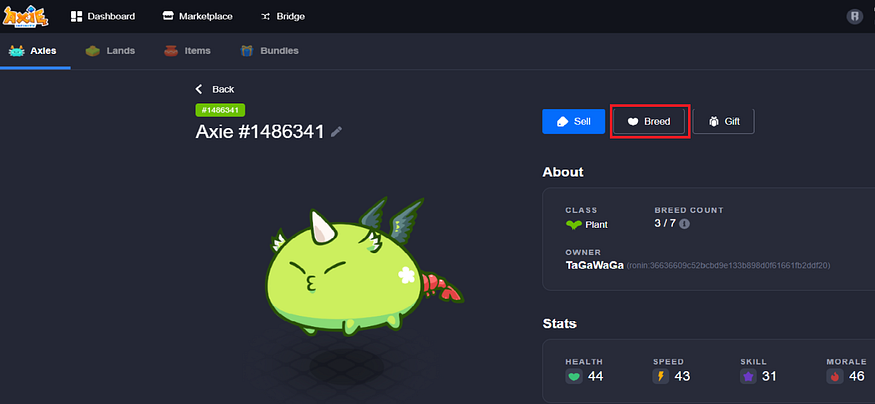875x404 pixels.
Task: Open the Ronin account avatar icon
Action: point(854,16)
